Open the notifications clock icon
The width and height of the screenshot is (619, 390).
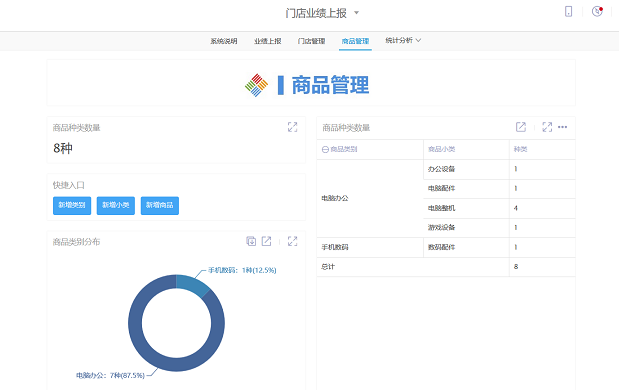click(x=597, y=11)
